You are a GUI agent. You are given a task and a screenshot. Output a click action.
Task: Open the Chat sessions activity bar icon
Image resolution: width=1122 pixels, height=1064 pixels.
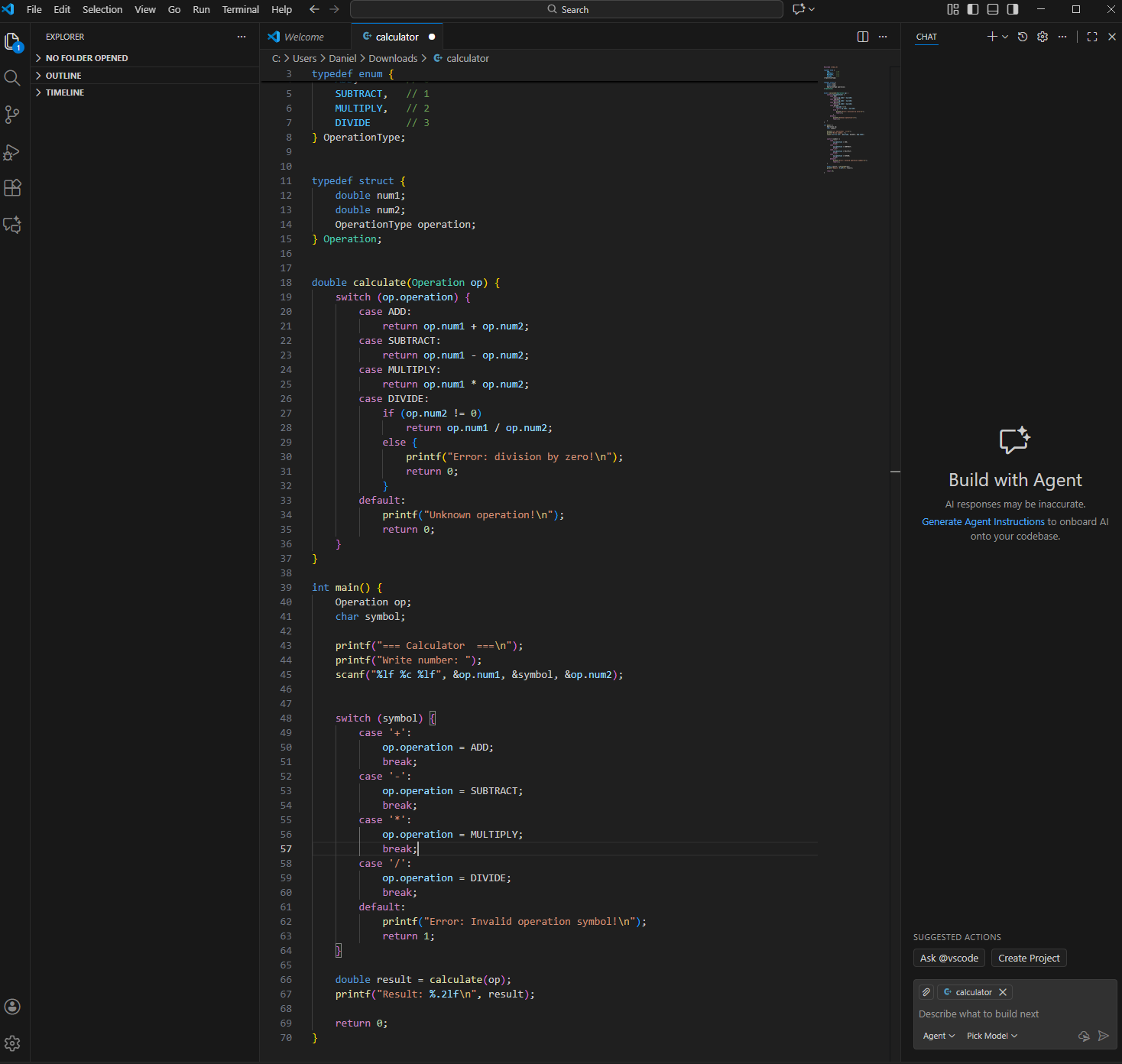(12, 225)
